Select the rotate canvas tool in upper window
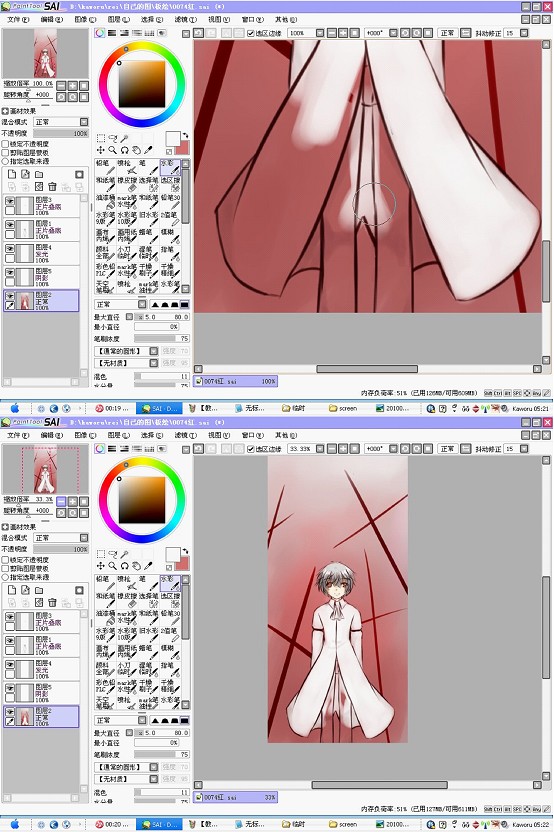The height and width of the screenshot is (832, 554). pos(124,150)
